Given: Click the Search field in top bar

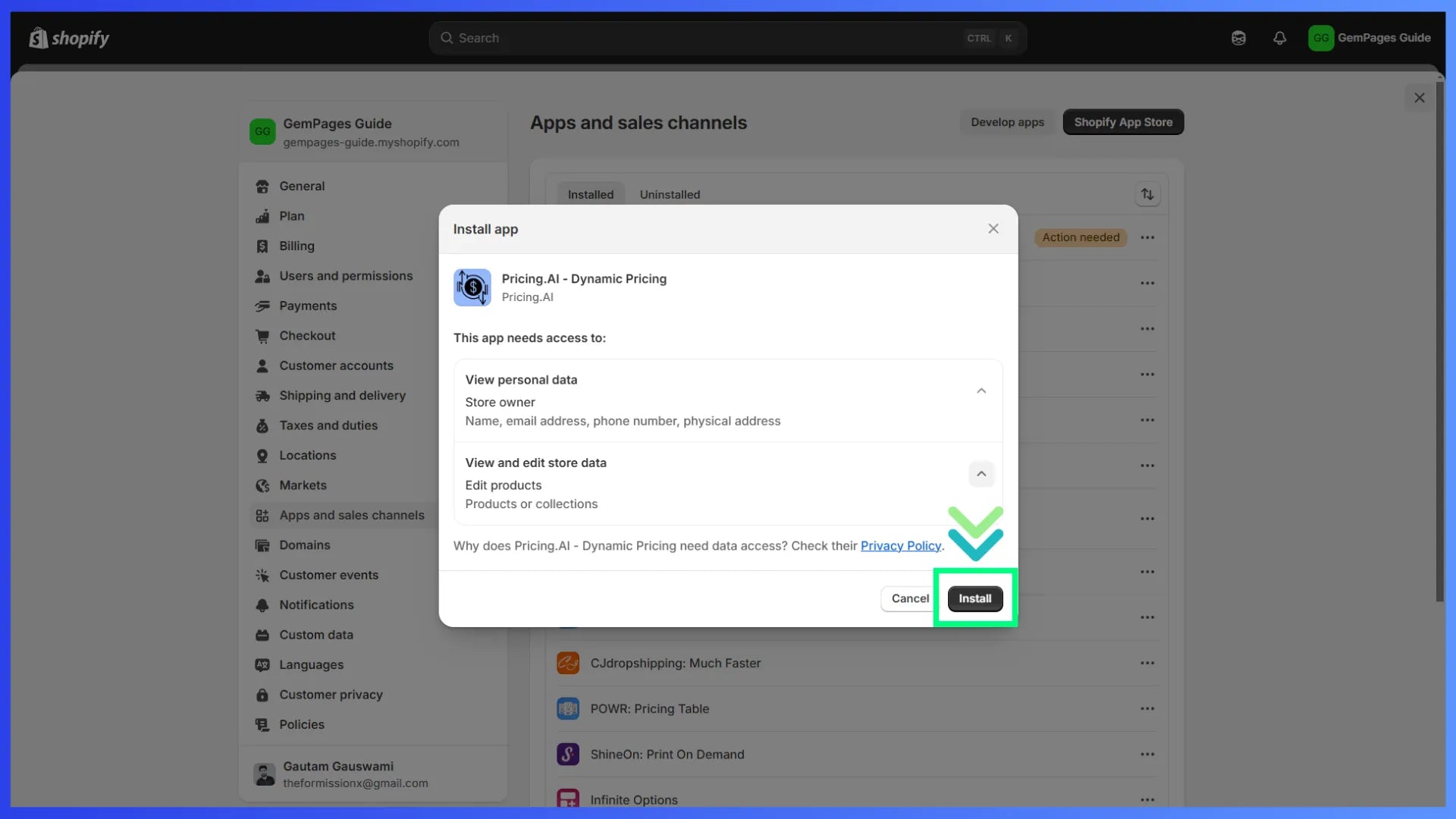Looking at the screenshot, I should click(727, 38).
